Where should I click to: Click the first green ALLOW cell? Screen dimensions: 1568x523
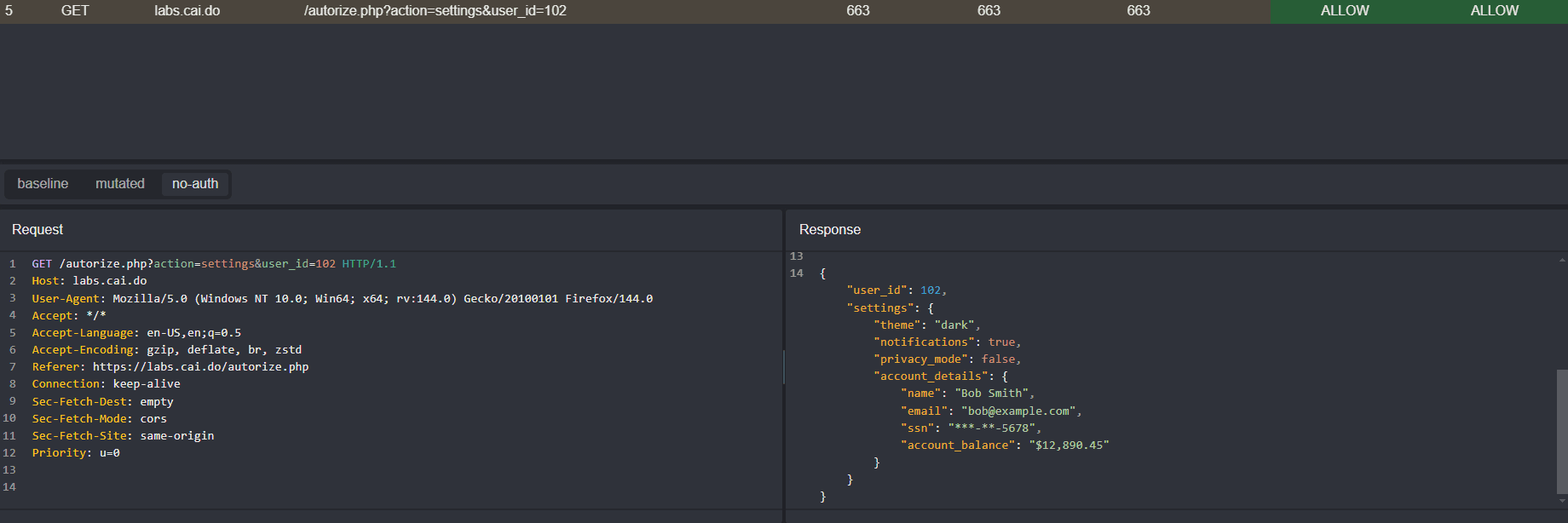pyautogui.click(x=1345, y=11)
